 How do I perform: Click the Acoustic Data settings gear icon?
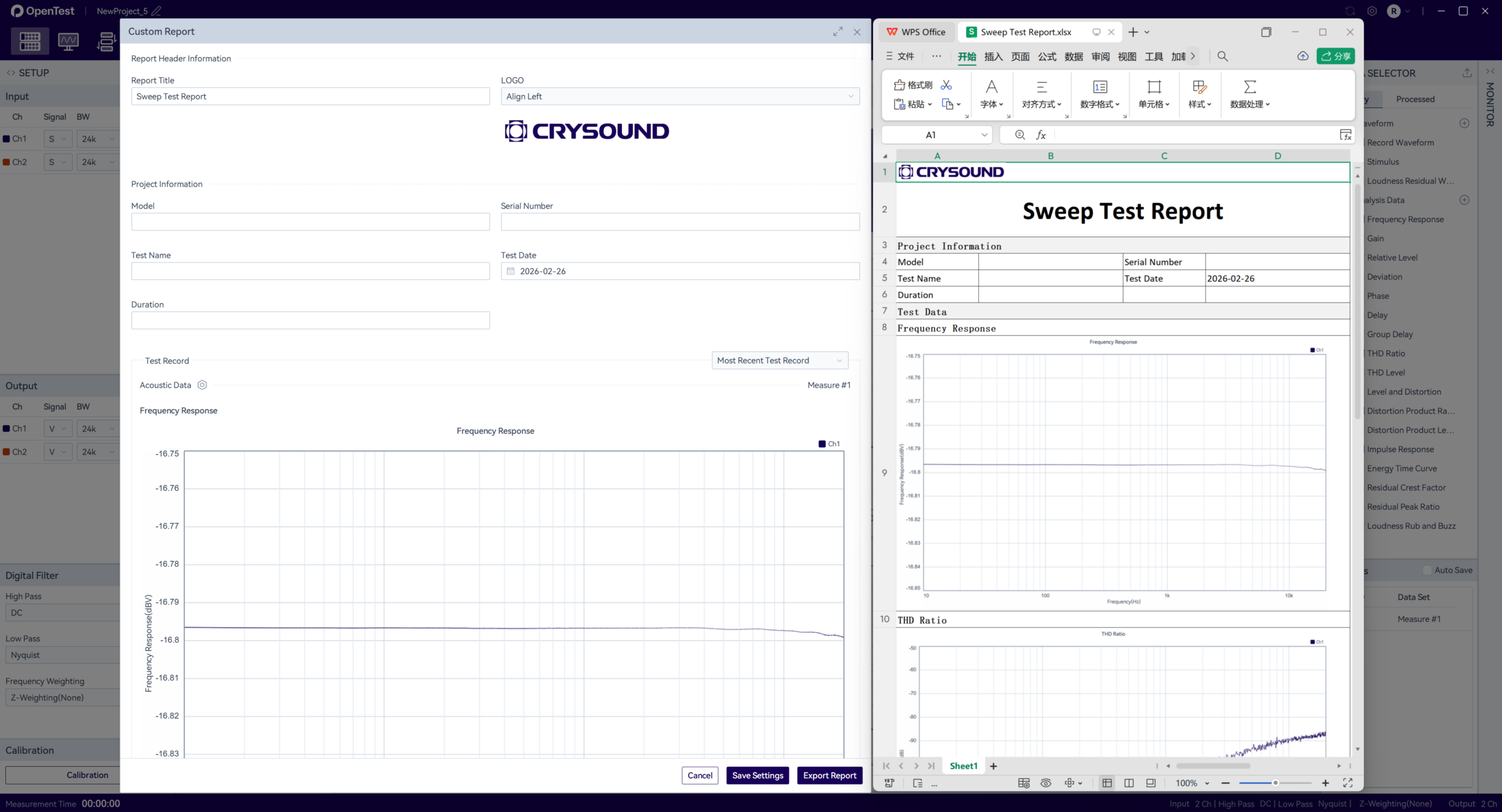202,385
